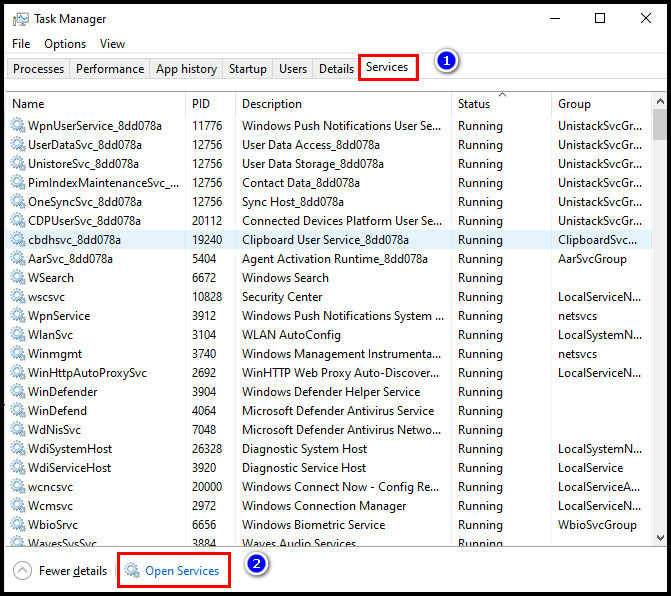Viewport: 671px width, 596px height.
Task: Click the WbioSvcGroup group cell
Action: pos(597,525)
